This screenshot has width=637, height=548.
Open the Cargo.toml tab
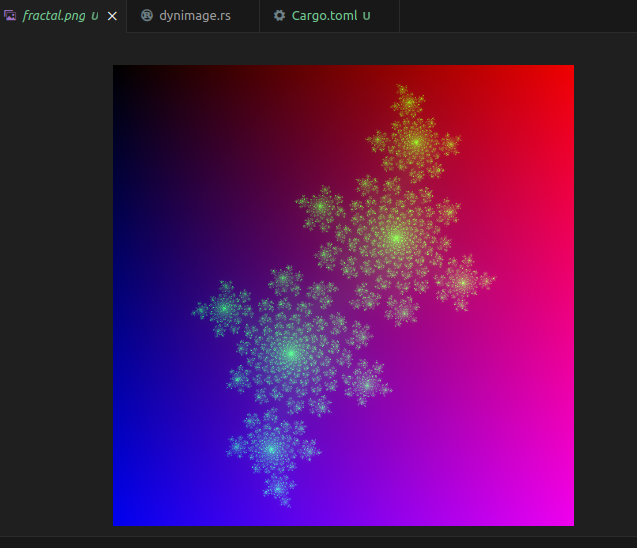[331, 16]
